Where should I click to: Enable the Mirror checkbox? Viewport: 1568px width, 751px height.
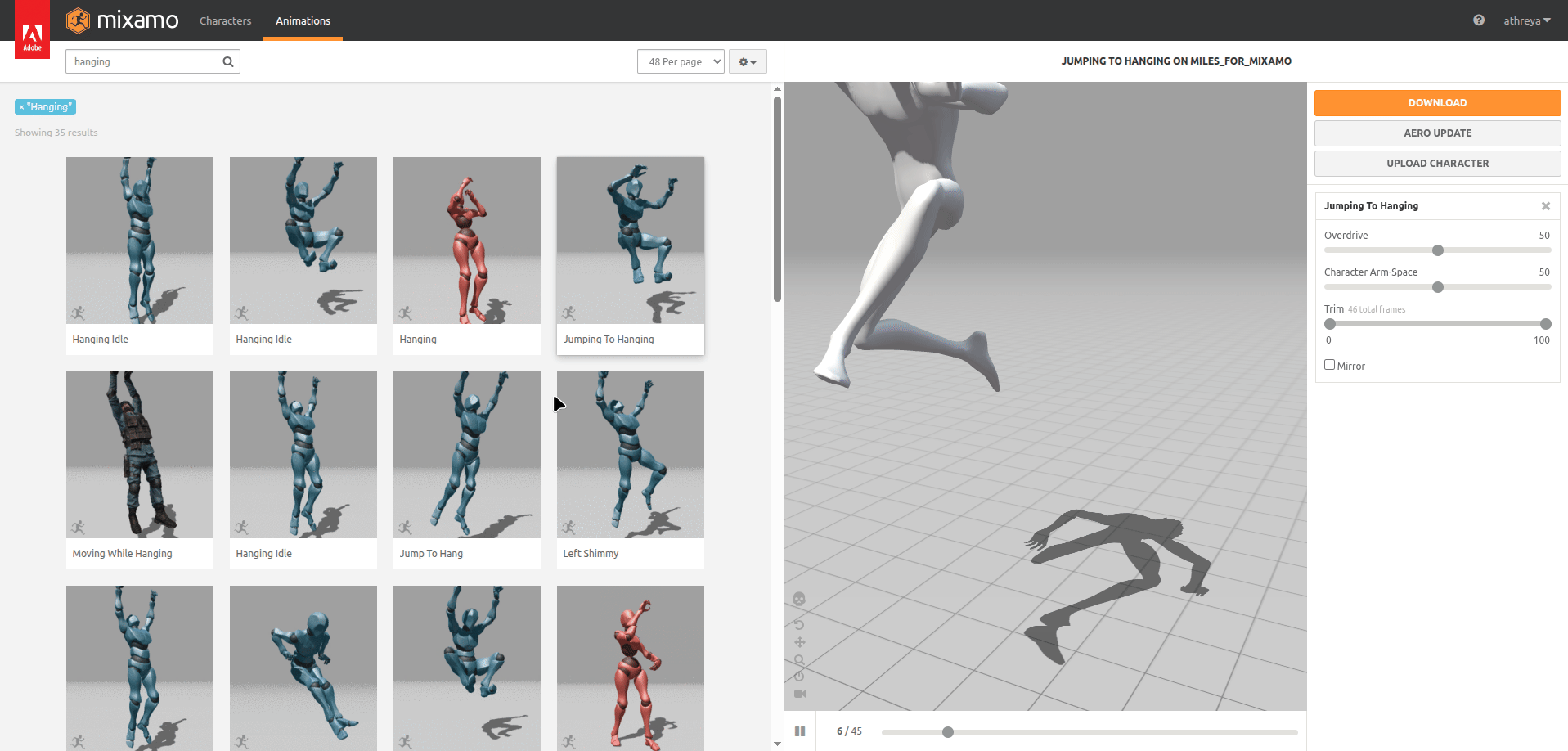1329,365
